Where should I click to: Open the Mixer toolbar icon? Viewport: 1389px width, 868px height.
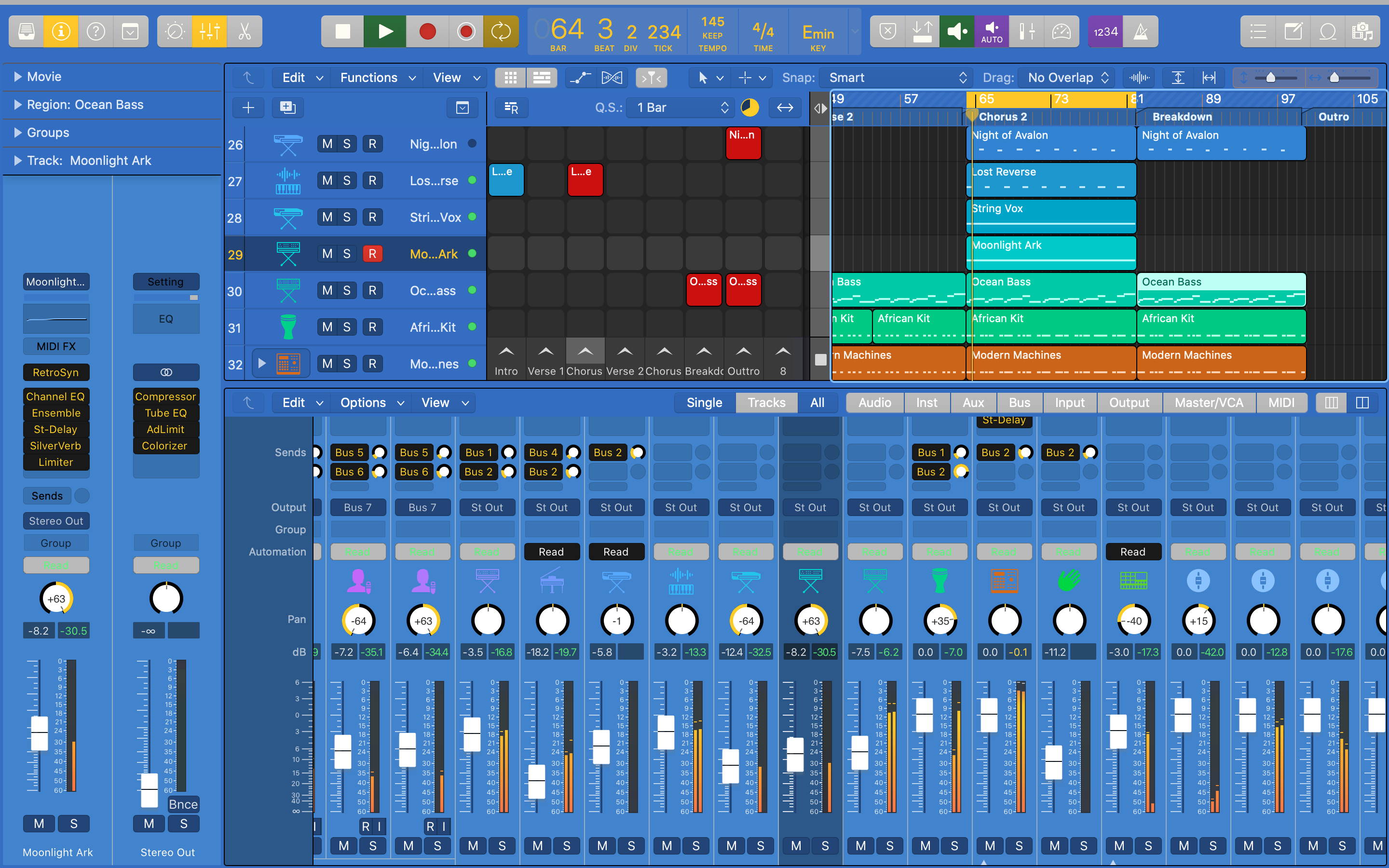pos(209,31)
